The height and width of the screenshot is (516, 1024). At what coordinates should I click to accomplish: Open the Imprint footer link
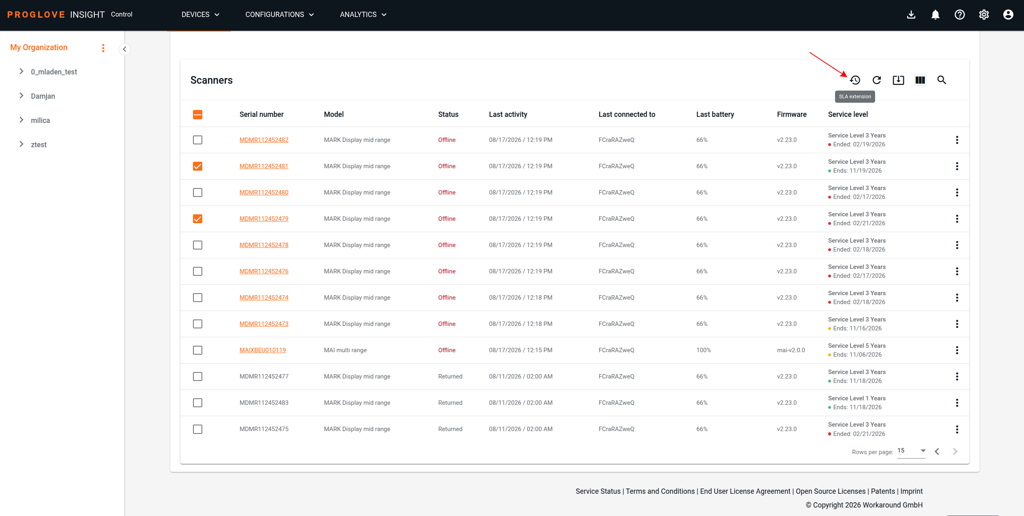pos(911,491)
